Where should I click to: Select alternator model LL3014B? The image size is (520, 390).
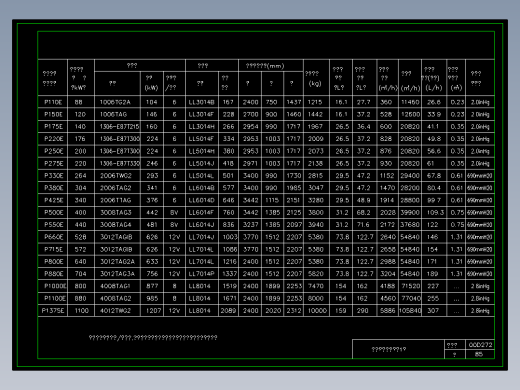click(201, 102)
